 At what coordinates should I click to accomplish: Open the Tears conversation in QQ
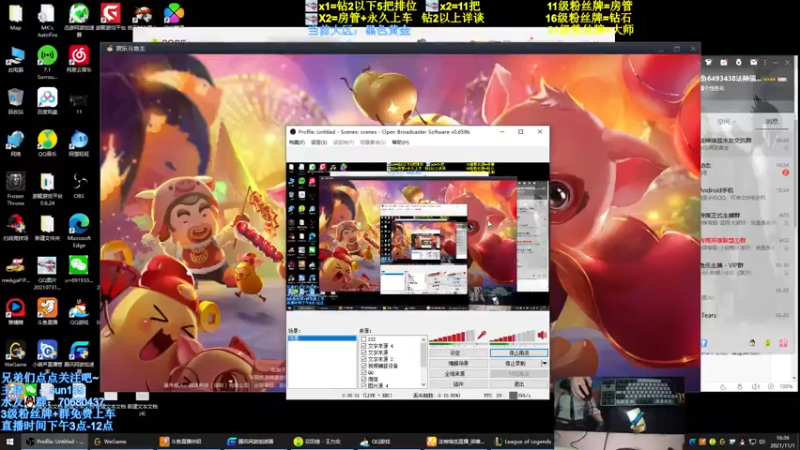point(746,315)
